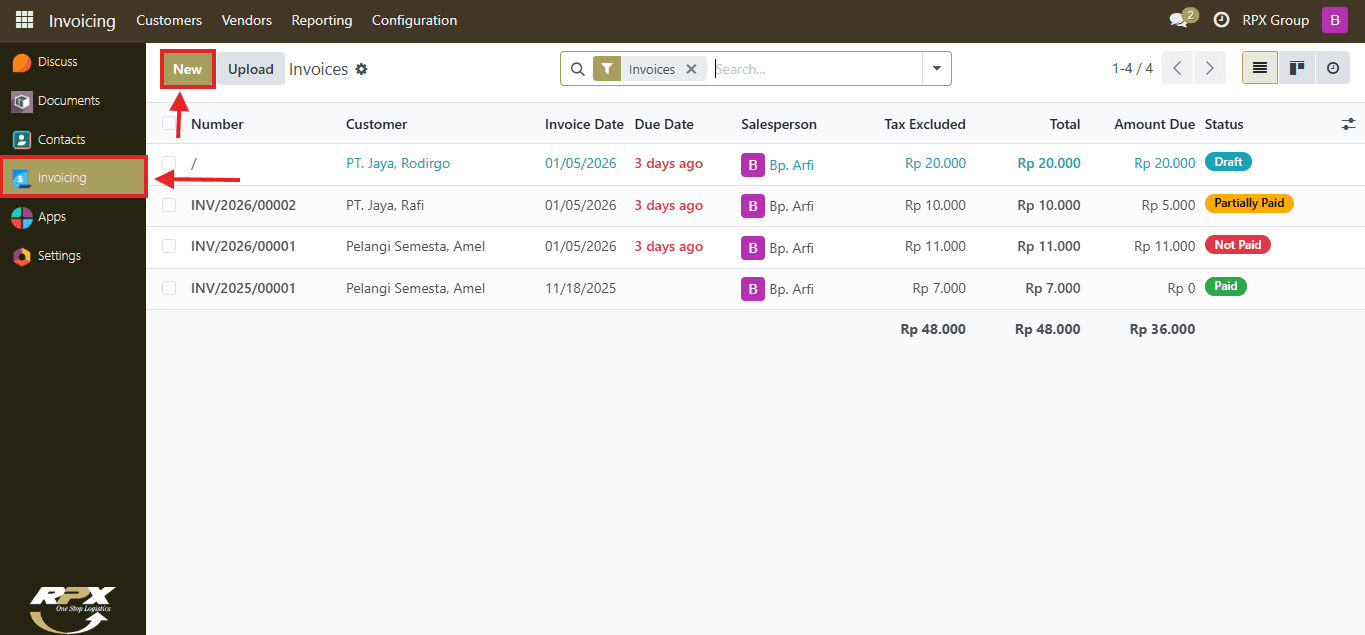Viewport: 1365px width, 635px height.
Task: Tick the checkbox for INV/2026/00002
Action: pos(169,205)
